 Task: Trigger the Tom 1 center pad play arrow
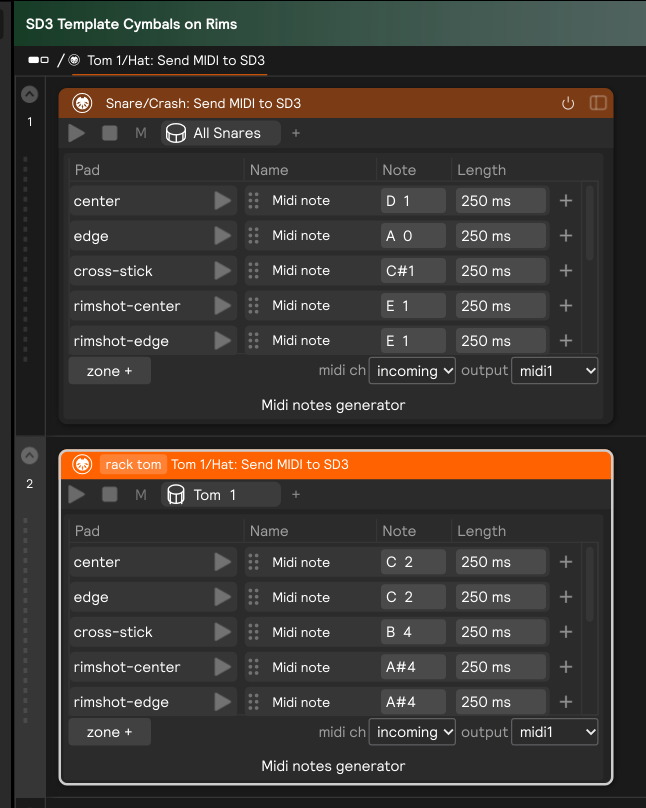click(222, 562)
